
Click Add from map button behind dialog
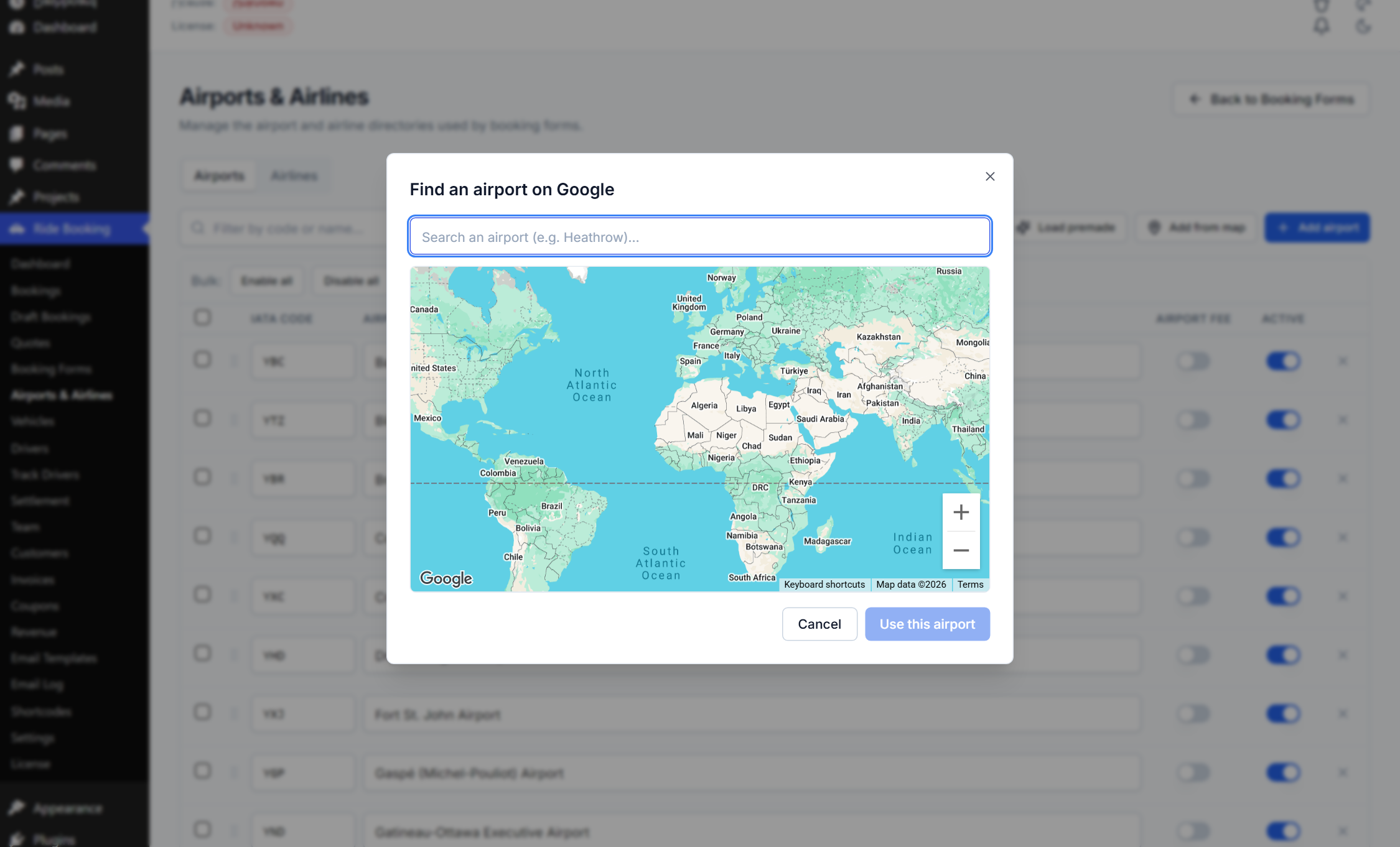pyautogui.click(x=1196, y=228)
